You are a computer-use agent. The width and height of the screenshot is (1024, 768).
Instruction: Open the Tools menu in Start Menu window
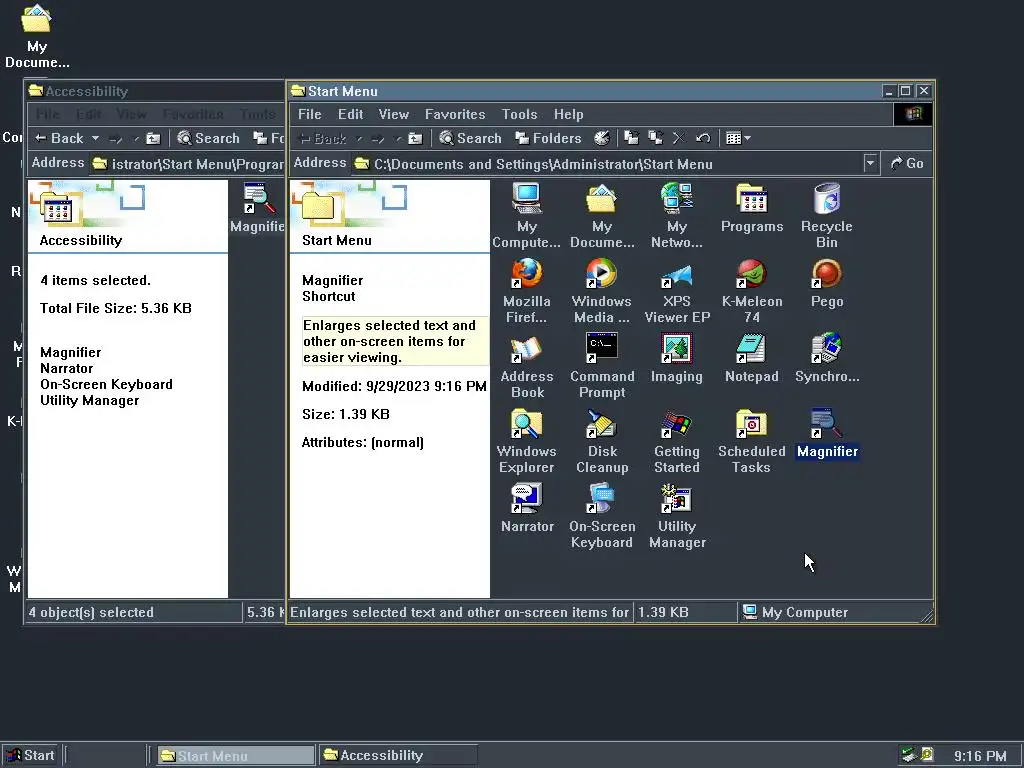click(x=519, y=114)
